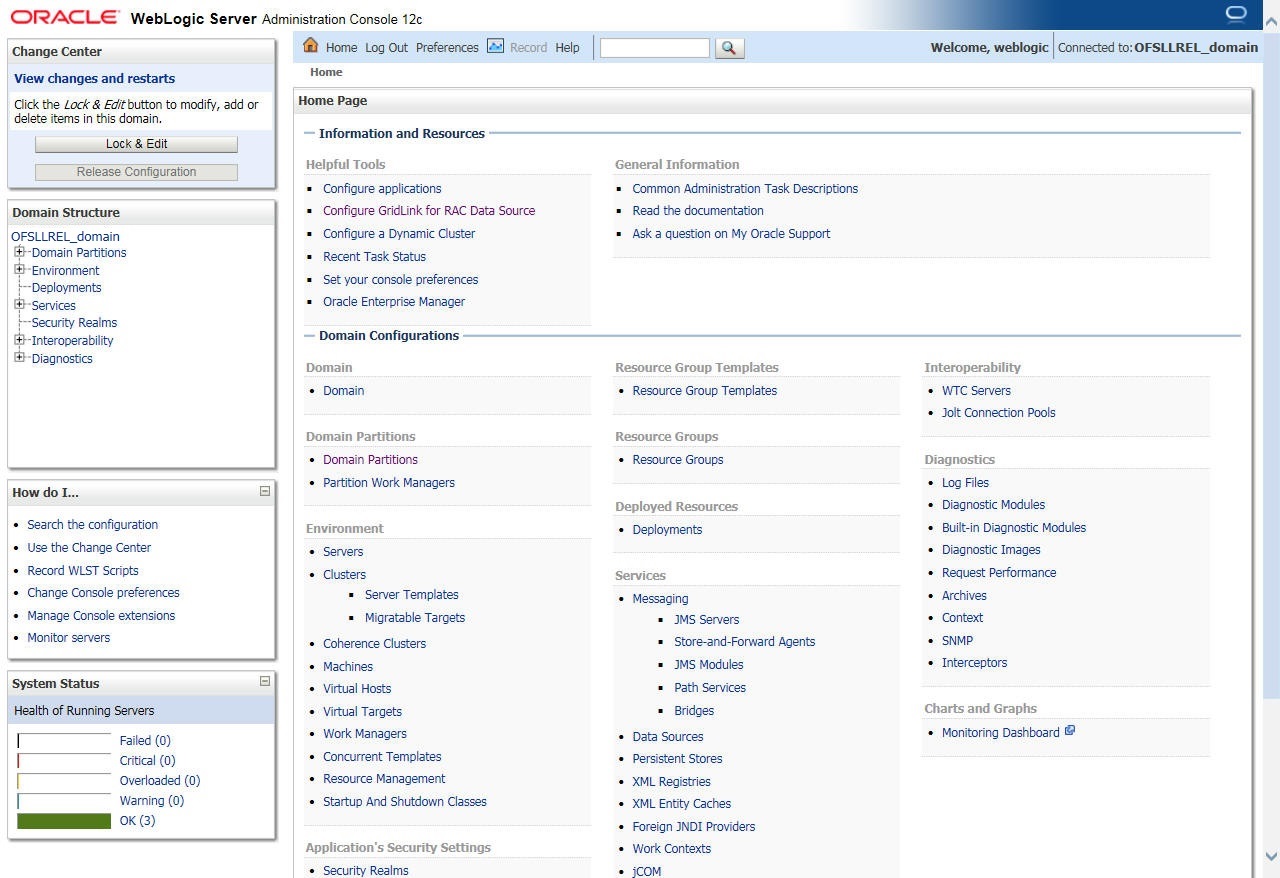
Task: Click Failed (0) server health link
Action: (145, 741)
